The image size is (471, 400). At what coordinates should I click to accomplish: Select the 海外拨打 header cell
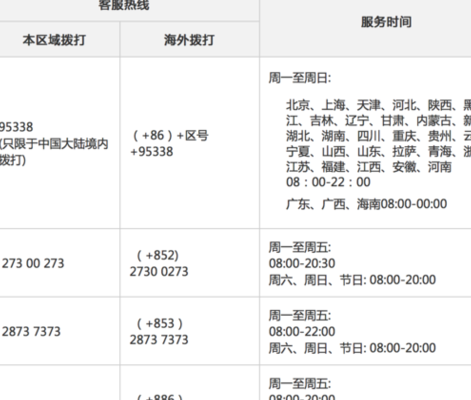pos(189,40)
